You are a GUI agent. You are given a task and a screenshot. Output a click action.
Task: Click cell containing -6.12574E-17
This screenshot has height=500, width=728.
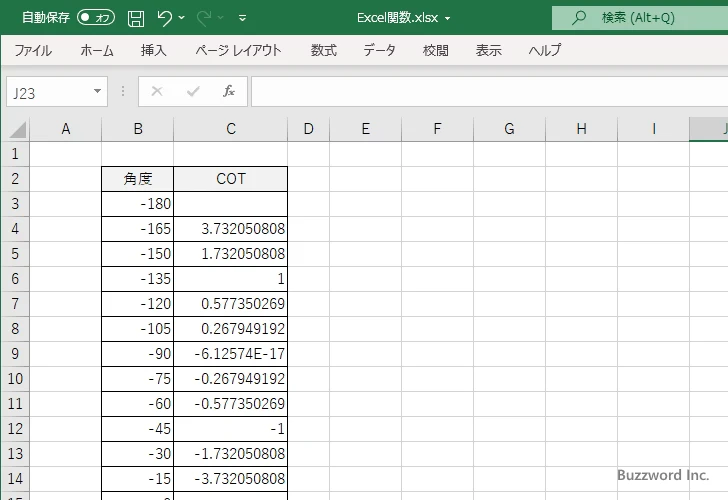pyautogui.click(x=231, y=354)
